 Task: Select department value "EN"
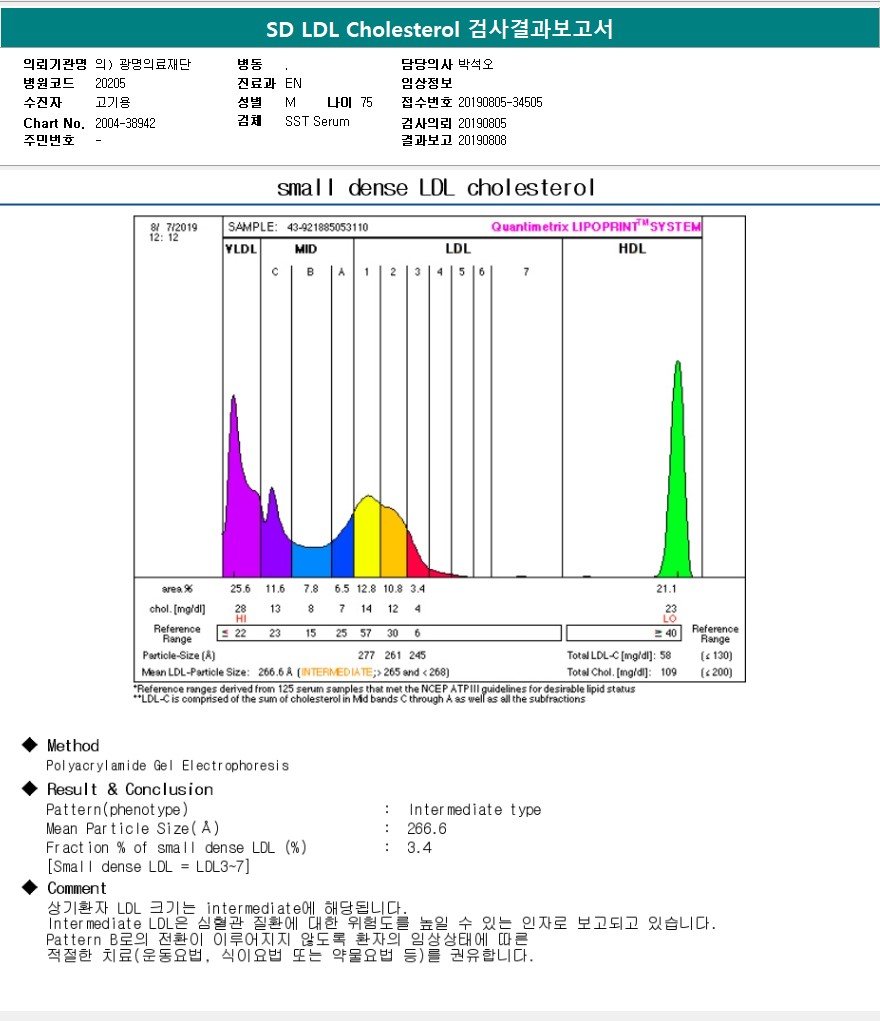293,83
